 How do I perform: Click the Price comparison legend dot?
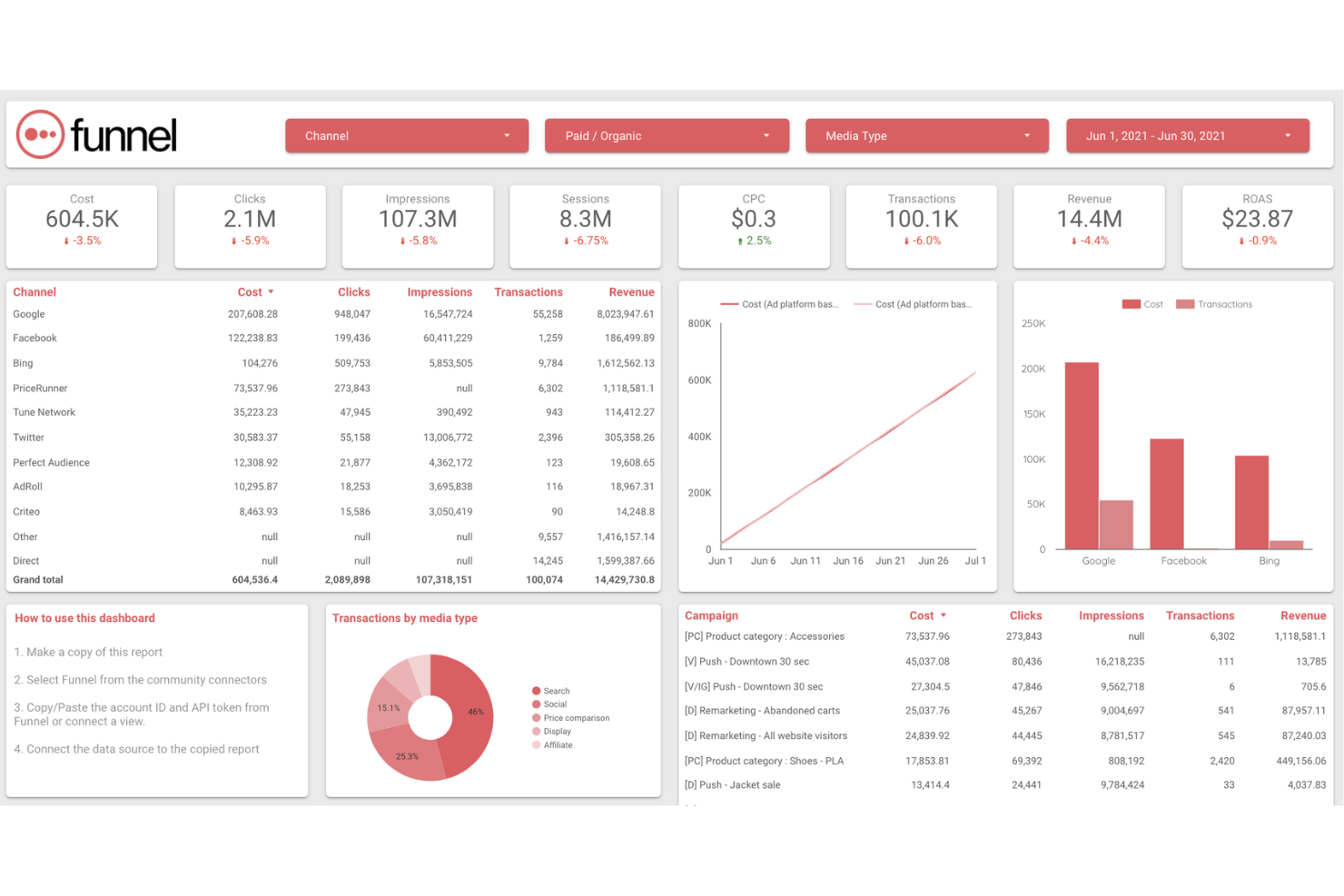coord(537,718)
